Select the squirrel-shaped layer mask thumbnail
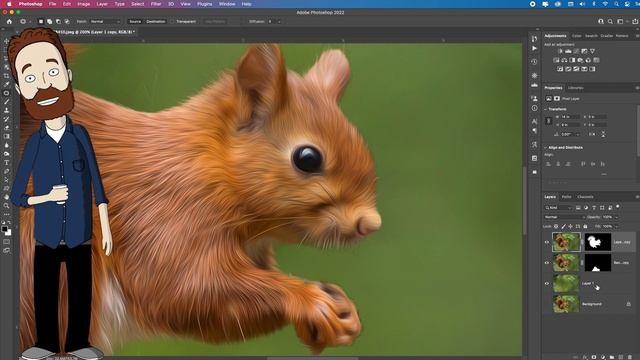Image resolution: width=640 pixels, height=360 pixels. click(598, 242)
